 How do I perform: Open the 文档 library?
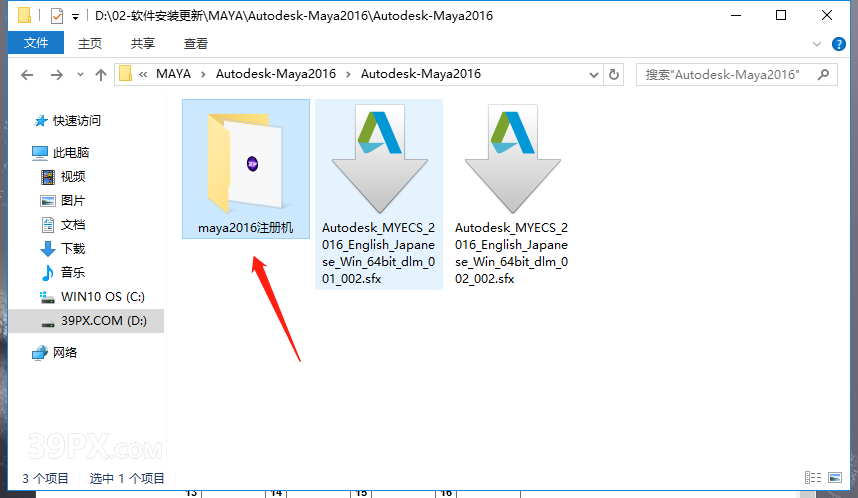pyautogui.click(x=73, y=225)
